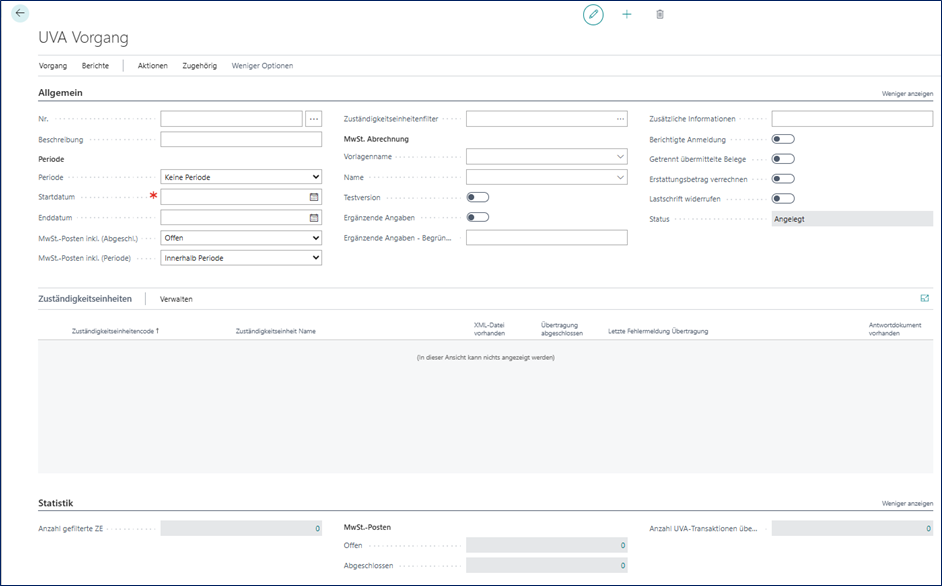Image resolution: width=942 pixels, height=586 pixels.
Task: Open the Aktionen menu
Action: (x=153, y=66)
